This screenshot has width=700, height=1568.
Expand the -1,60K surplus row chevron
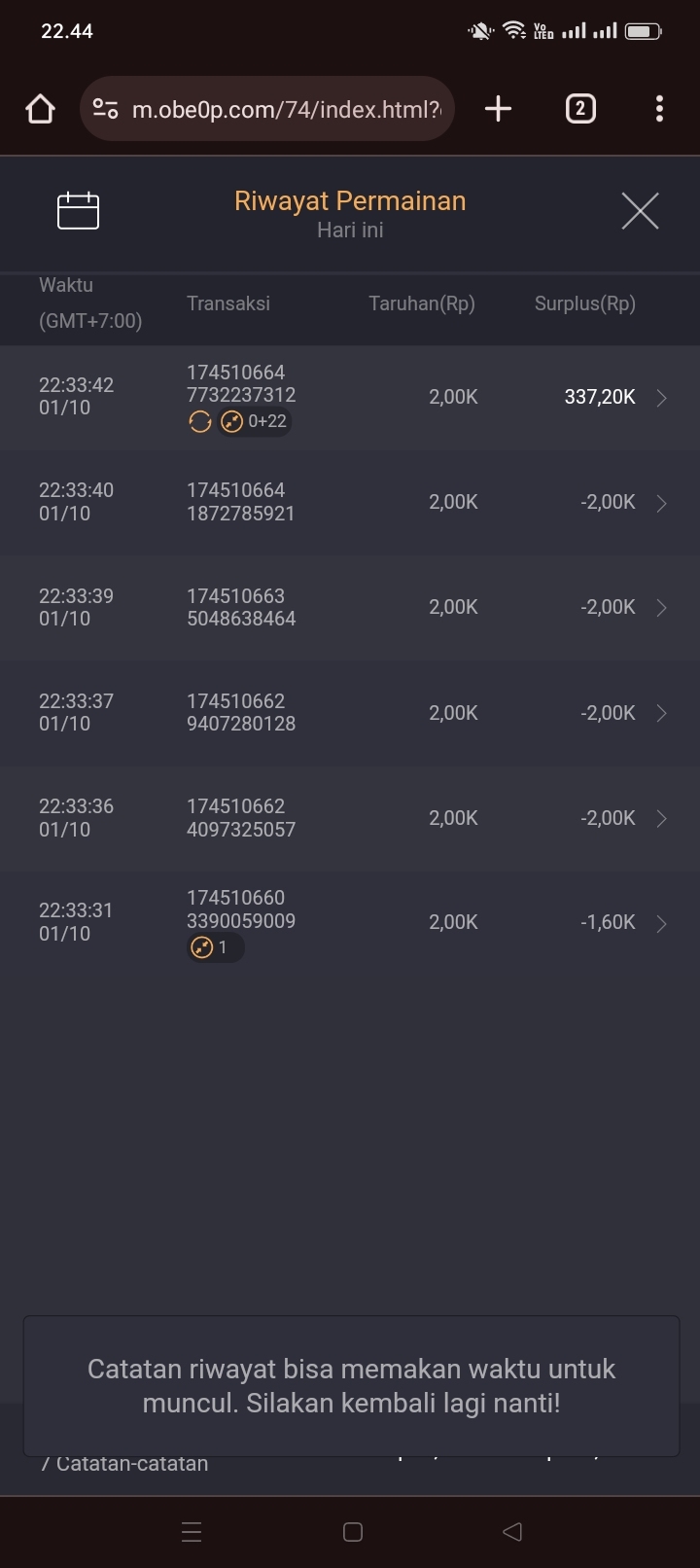pyautogui.click(x=661, y=923)
